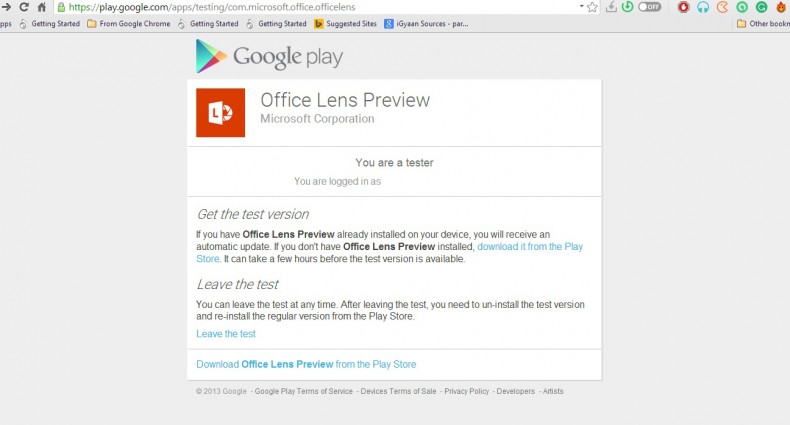Bookmark this page with the star icon

point(593,6)
